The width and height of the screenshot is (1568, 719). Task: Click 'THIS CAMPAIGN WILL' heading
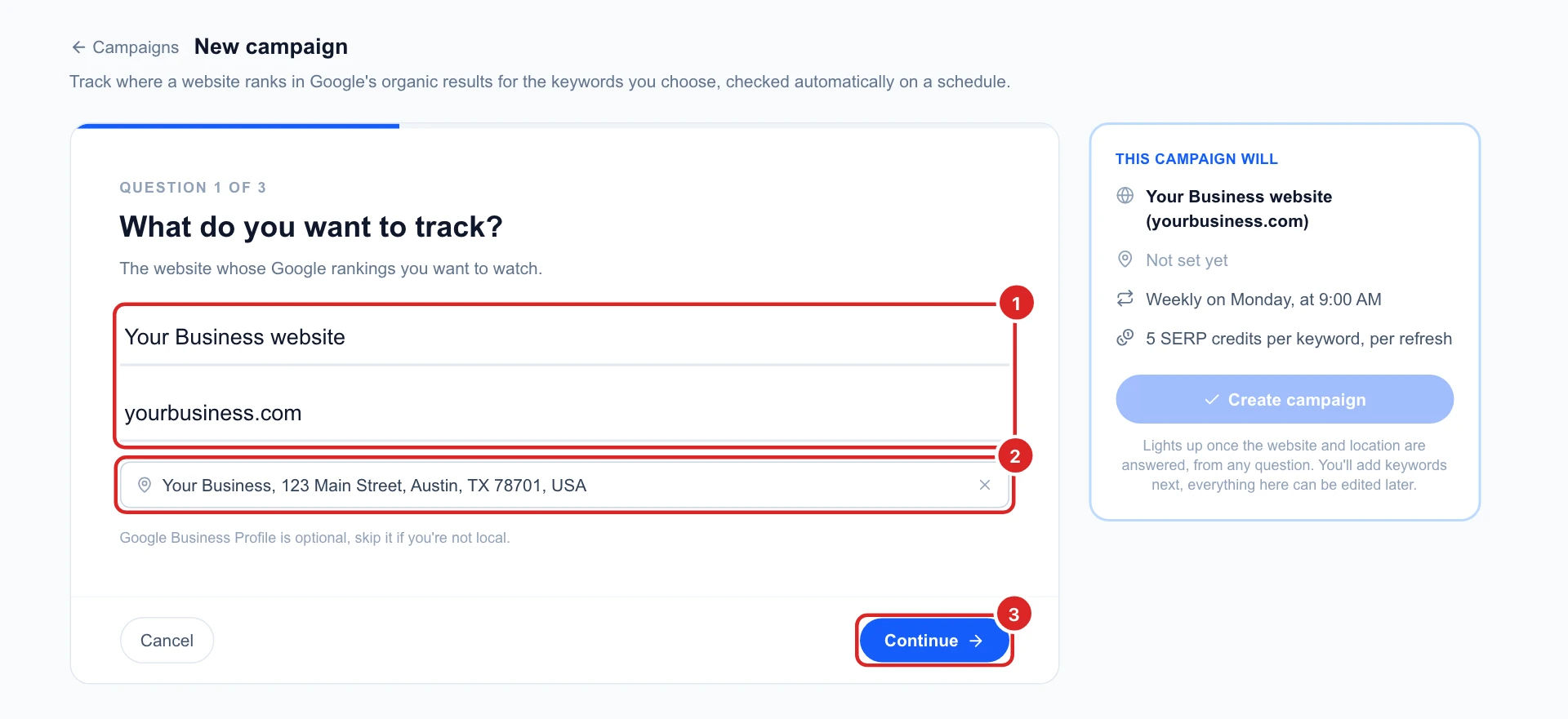coord(1196,159)
